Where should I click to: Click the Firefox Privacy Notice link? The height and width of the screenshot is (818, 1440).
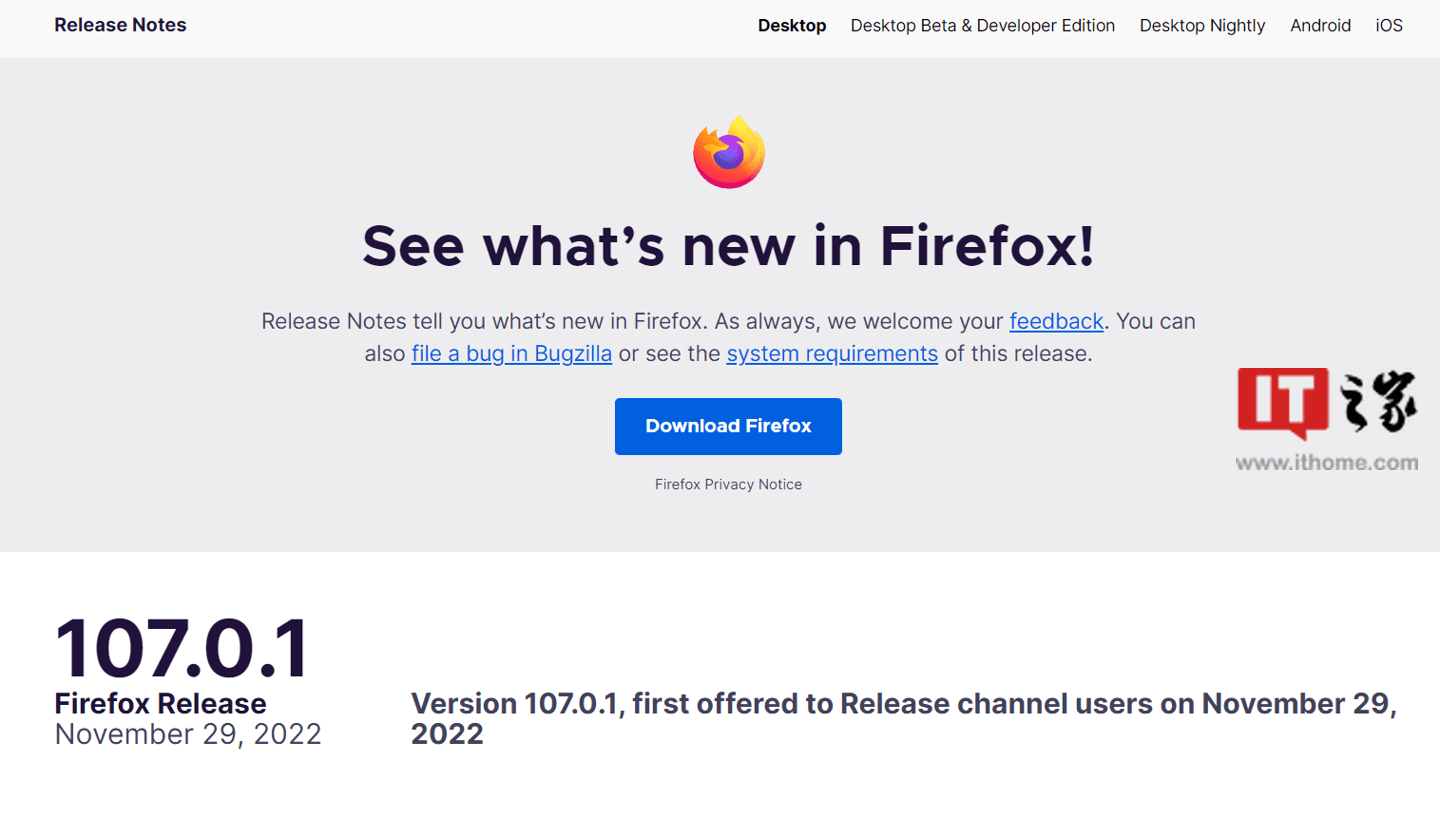pyautogui.click(x=727, y=484)
